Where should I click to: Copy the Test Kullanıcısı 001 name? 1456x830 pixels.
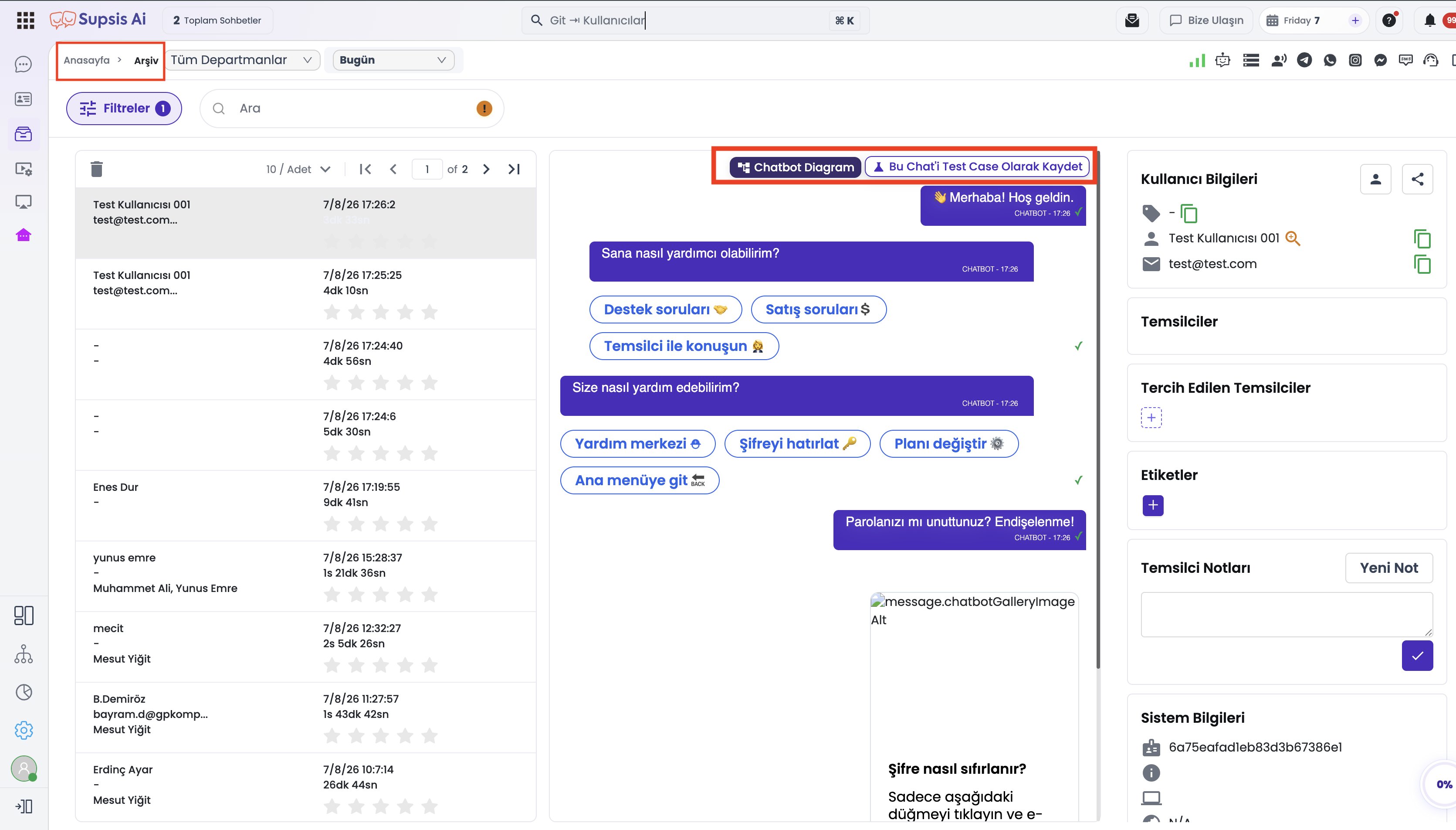(x=1422, y=238)
